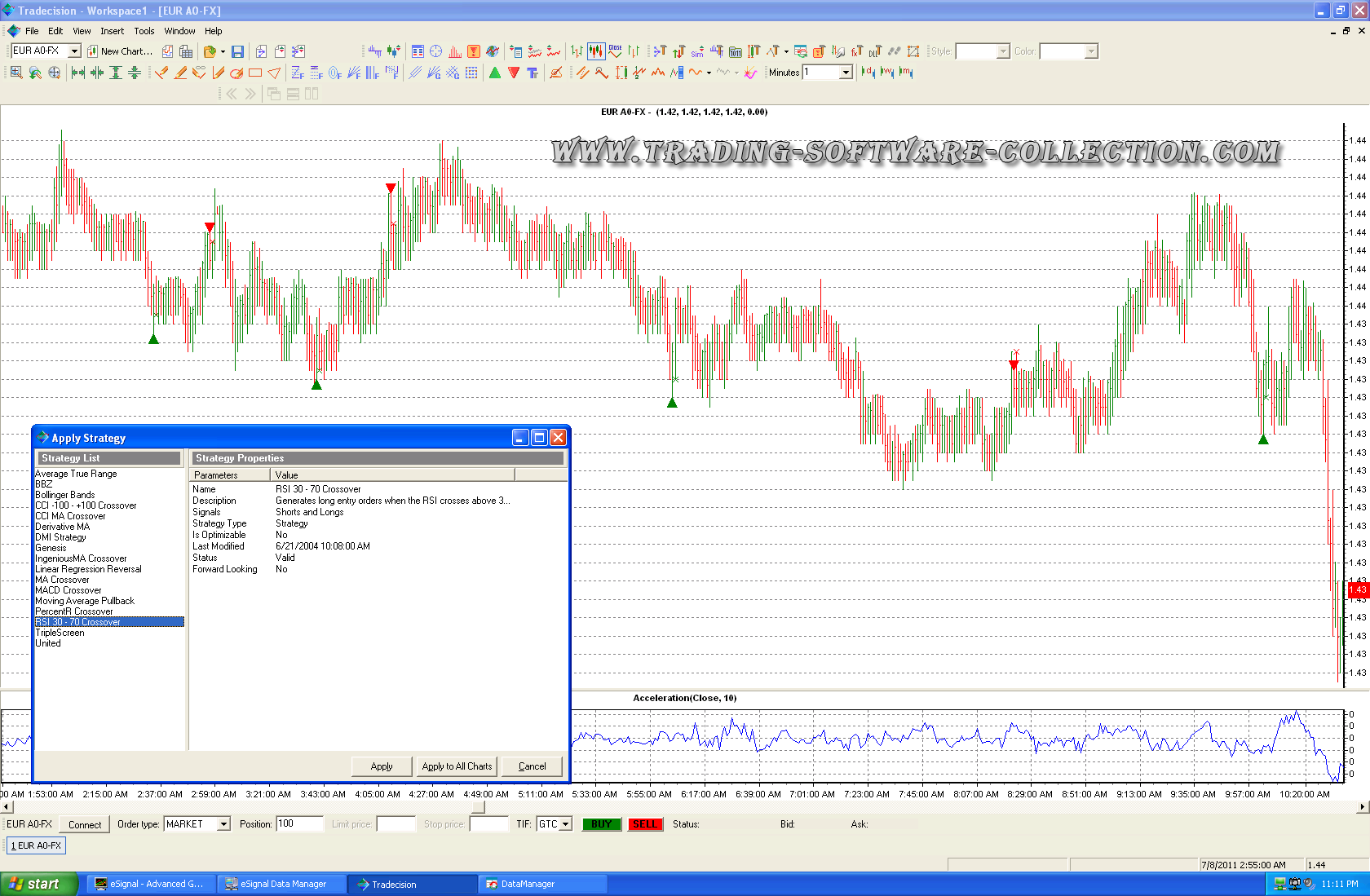Expand the Order type MARKET dropdown
Viewport: 1370px width, 896px height.
click(x=223, y=824)
